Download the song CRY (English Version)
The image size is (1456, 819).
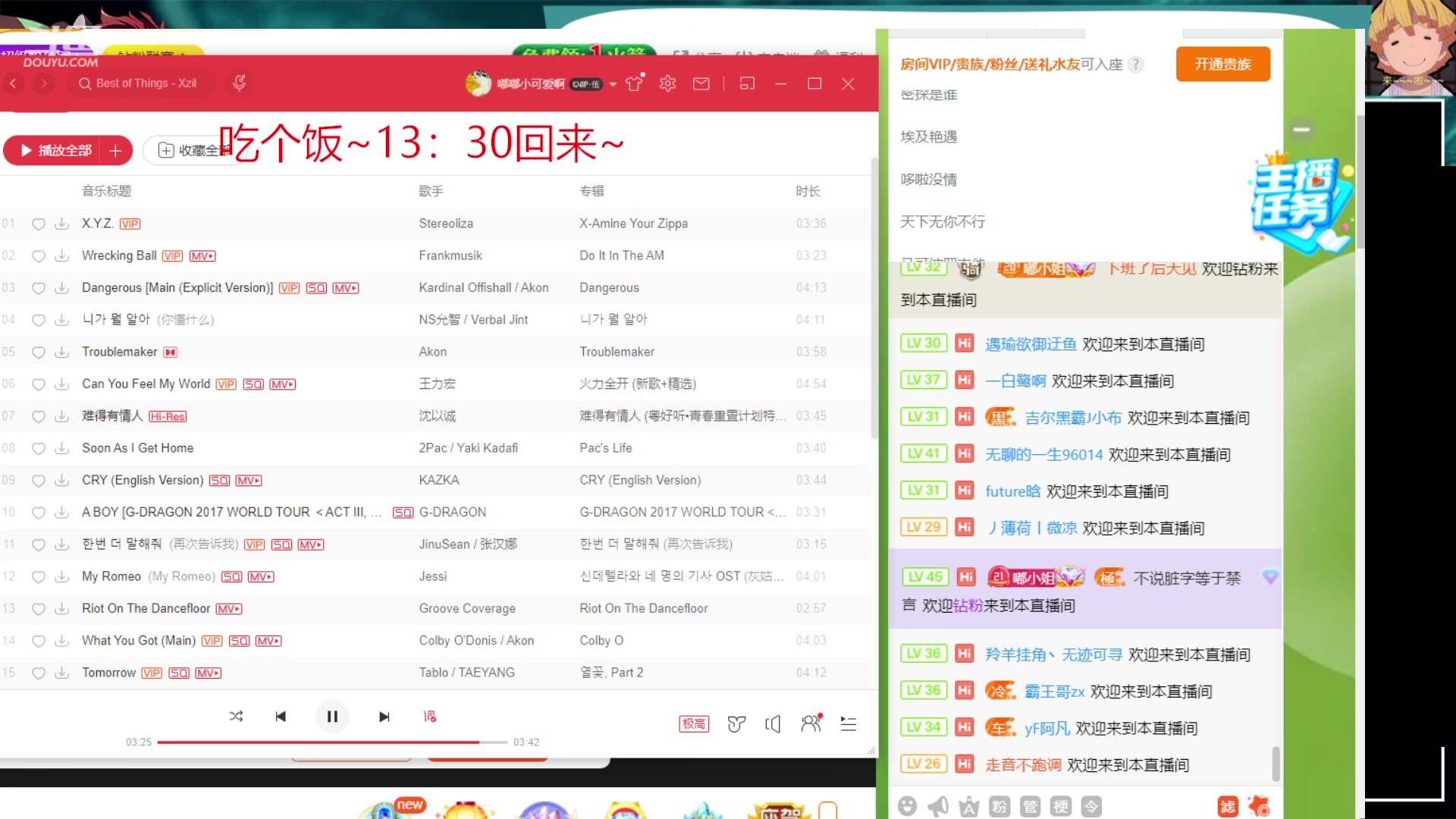62,480
